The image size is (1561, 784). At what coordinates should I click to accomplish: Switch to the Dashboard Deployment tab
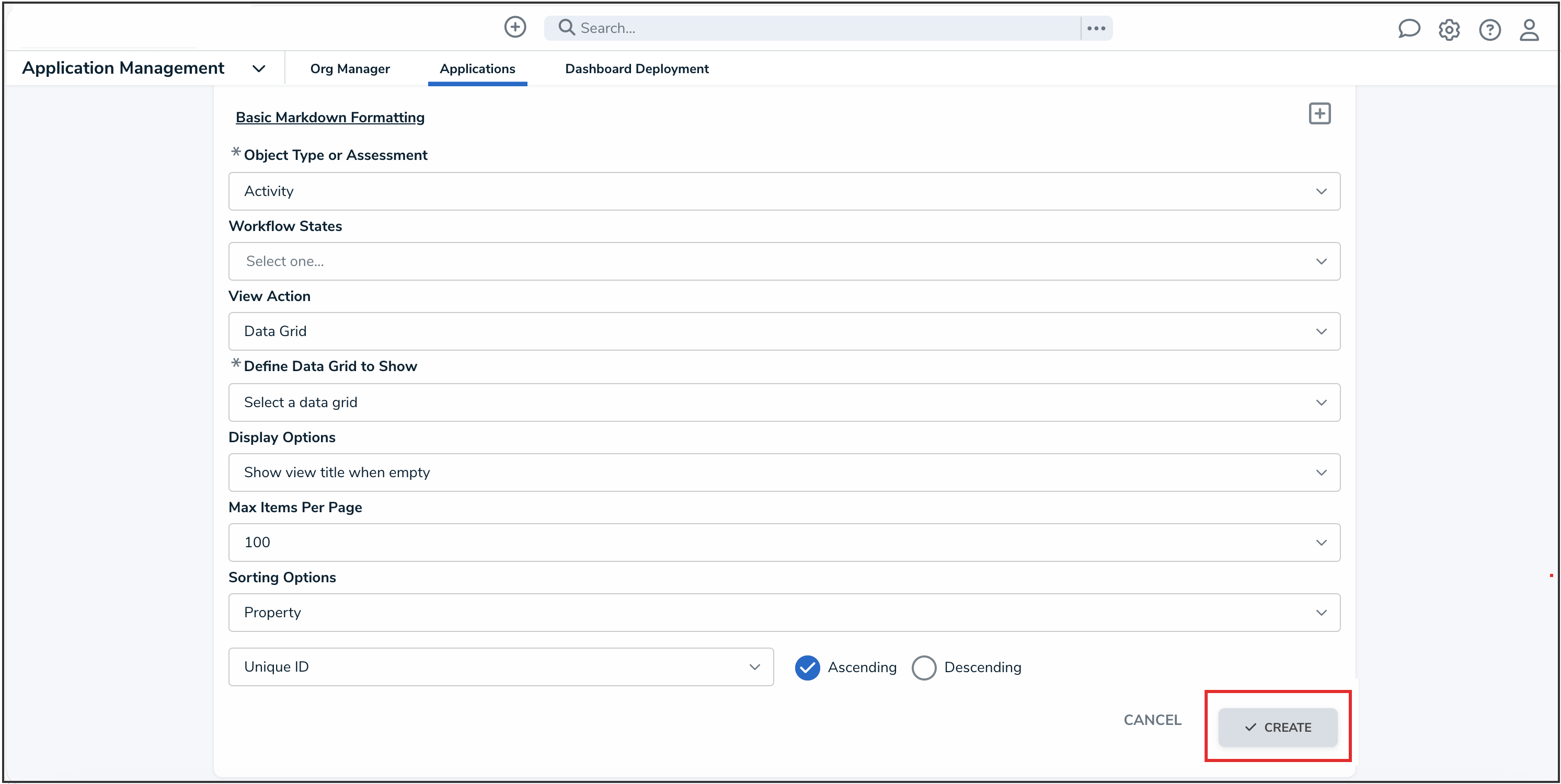pyautogui.click(x=636, y=68)
